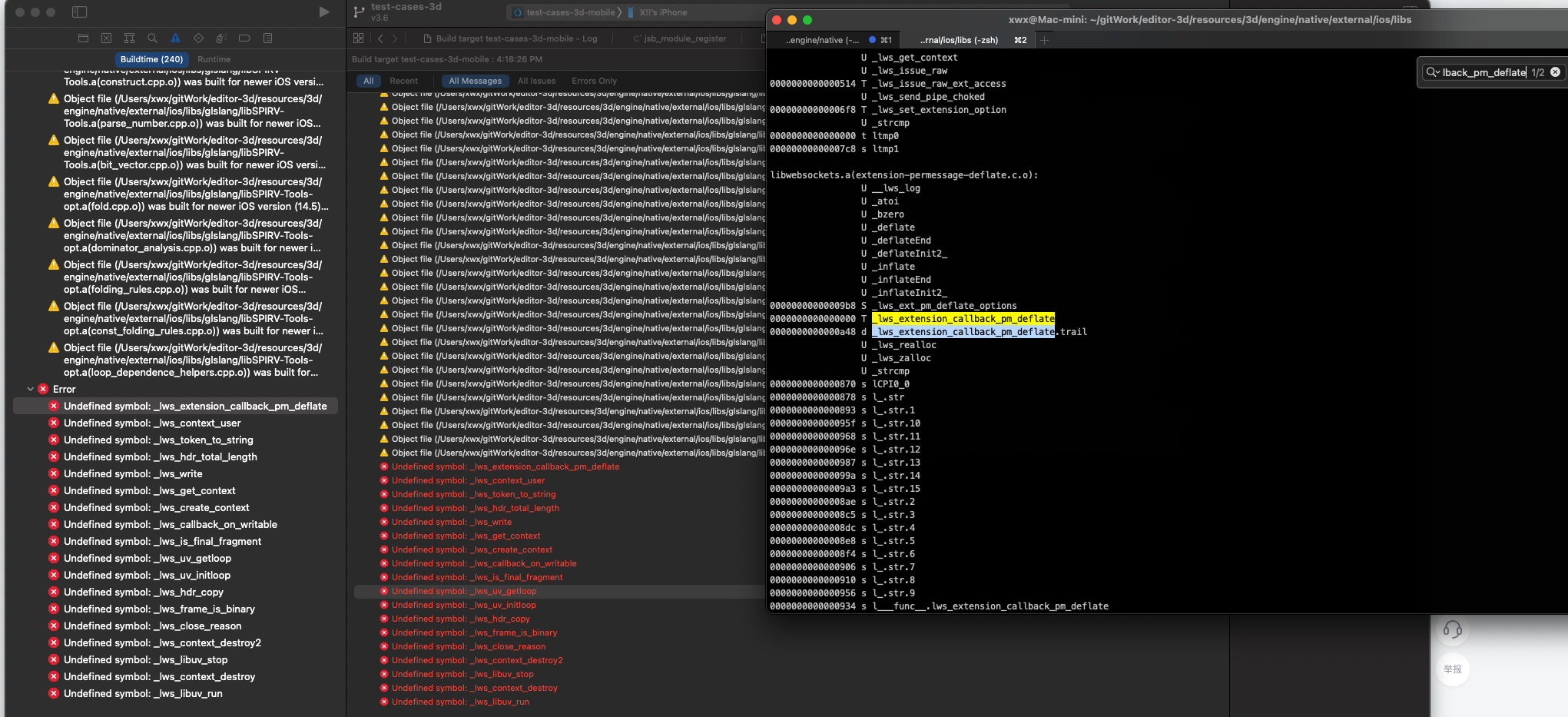Select Undefined symbol _lws_extension_callback_pm_deflate issue in navigator
This screenshot has width=1568, height=717.
(174, 407)
